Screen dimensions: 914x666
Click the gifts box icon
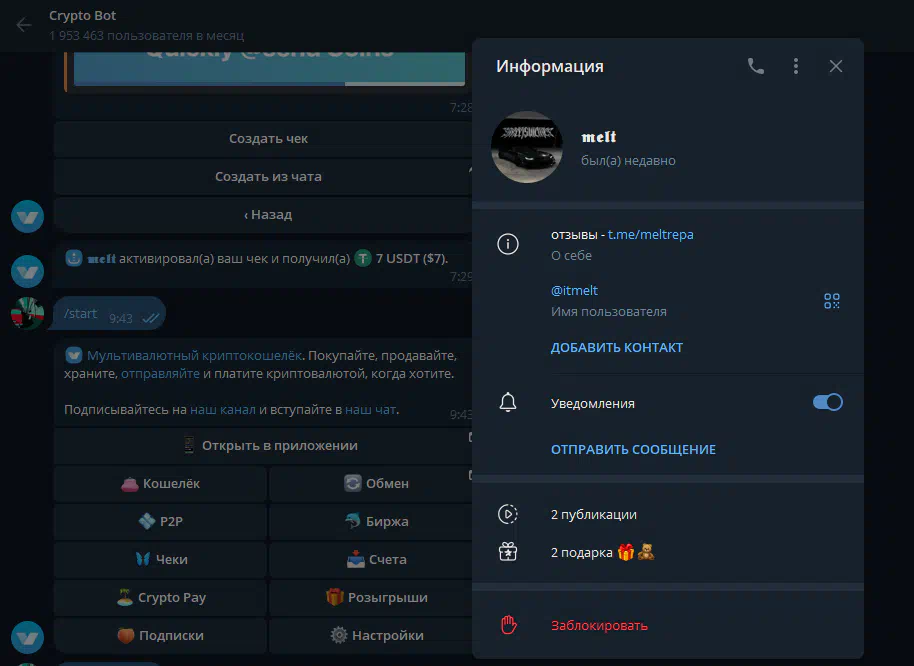[508, 552]
